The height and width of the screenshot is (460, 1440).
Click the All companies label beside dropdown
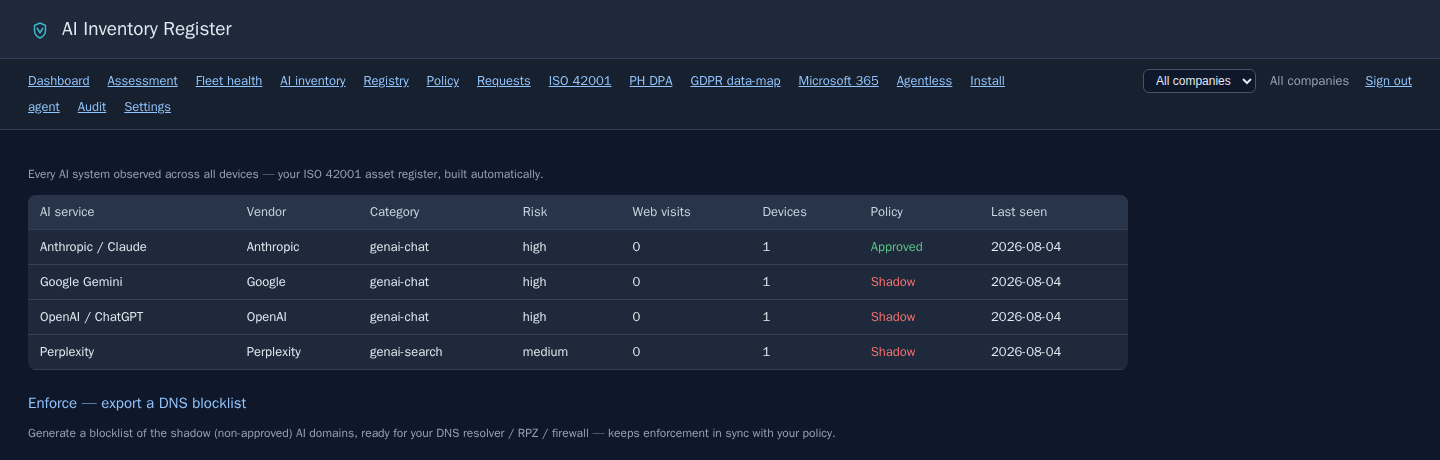1309,81
